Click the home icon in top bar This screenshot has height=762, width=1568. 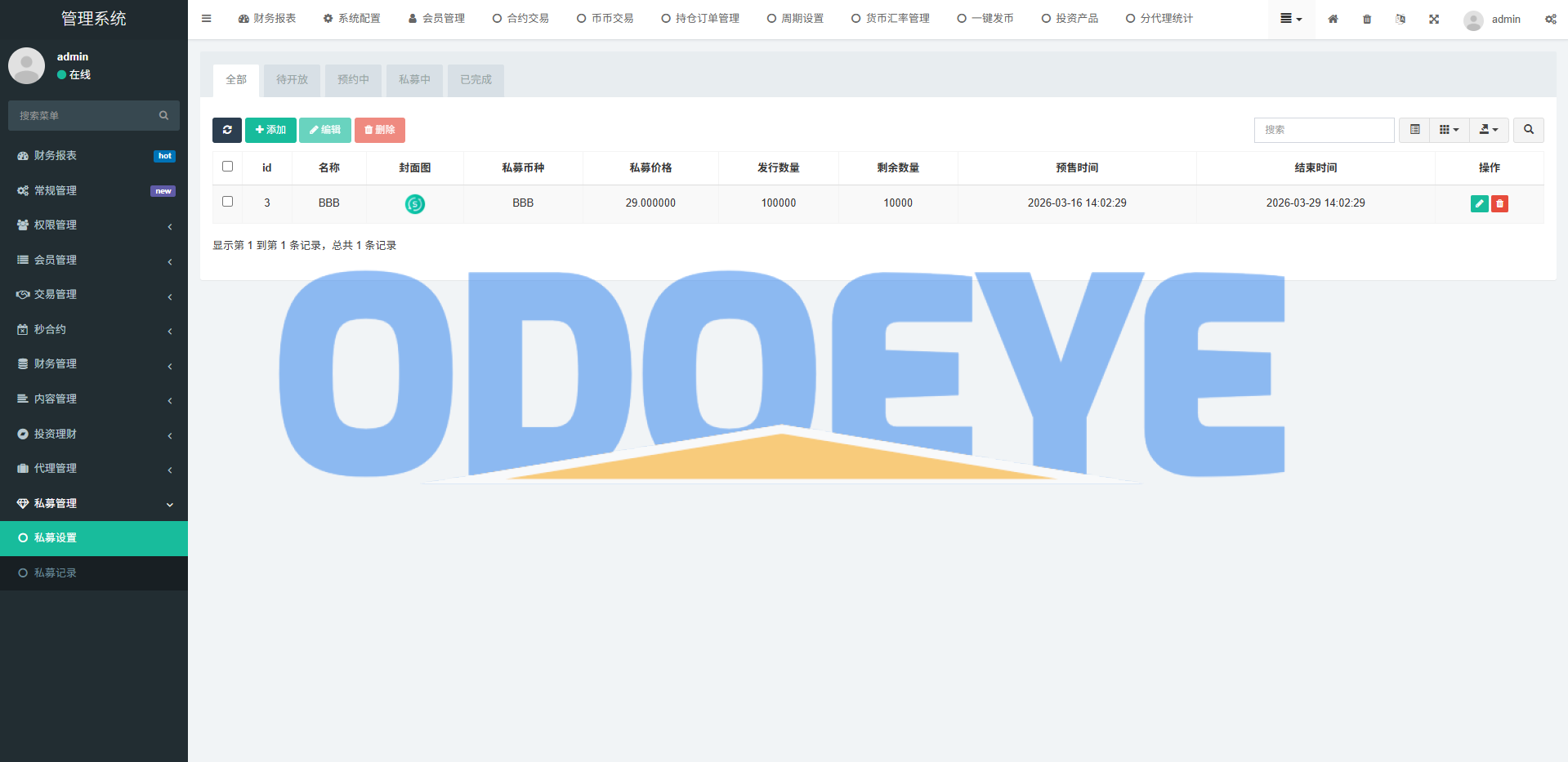click(1333, 19)
